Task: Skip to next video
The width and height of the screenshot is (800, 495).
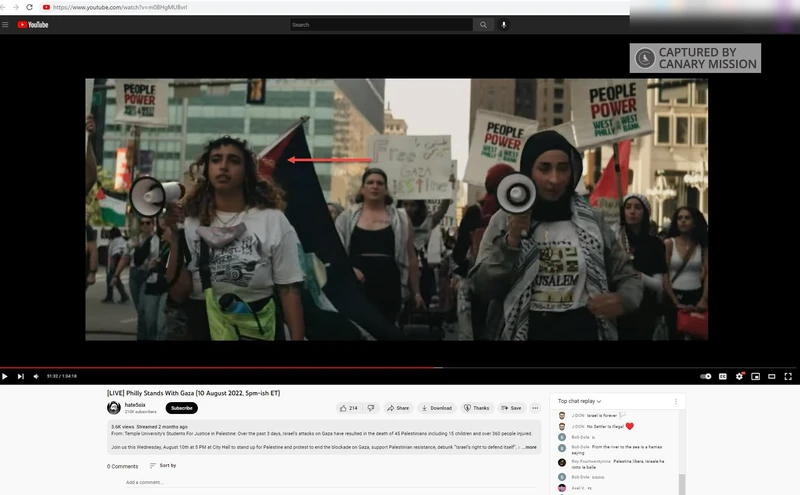Action: point(20,376)
